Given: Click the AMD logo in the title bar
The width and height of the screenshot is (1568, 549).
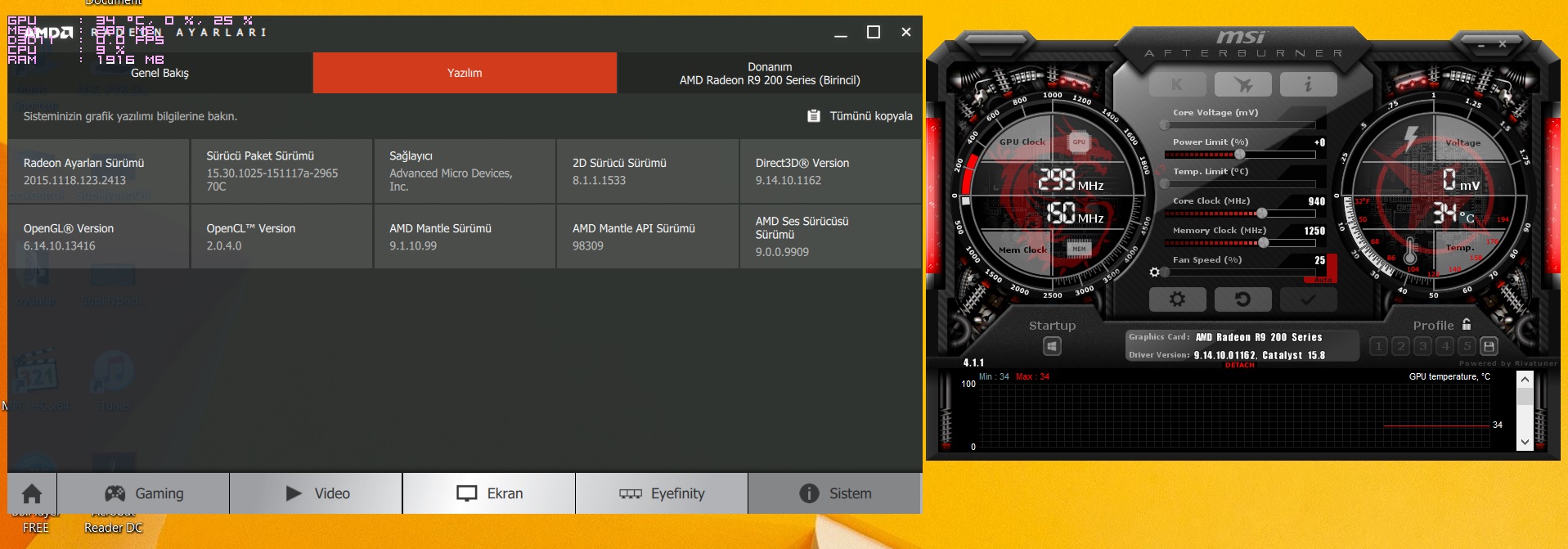Looking at the screenshot, I should tap(49, 33).
